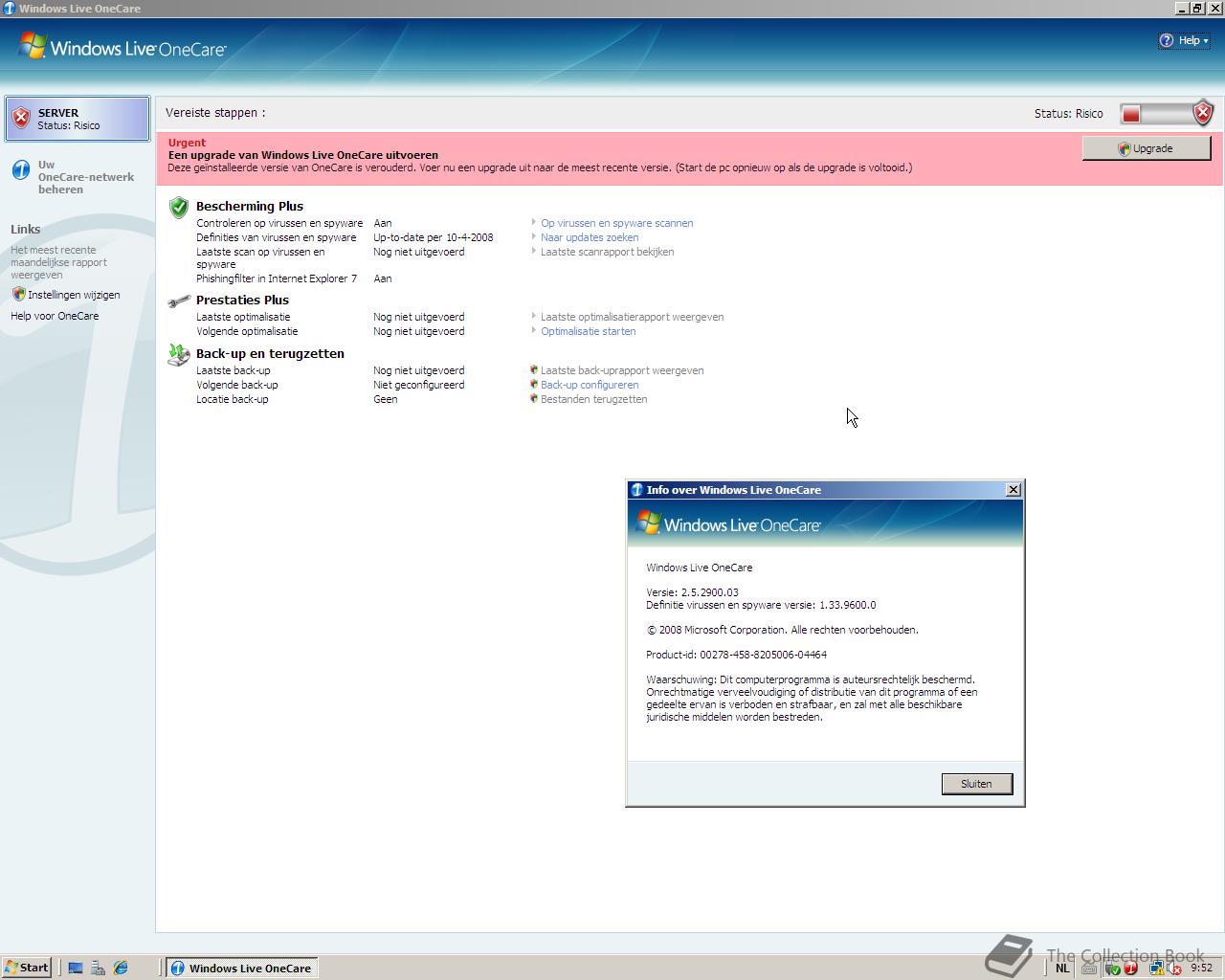Click the red OneCare tray icon

click(1130, 968)
